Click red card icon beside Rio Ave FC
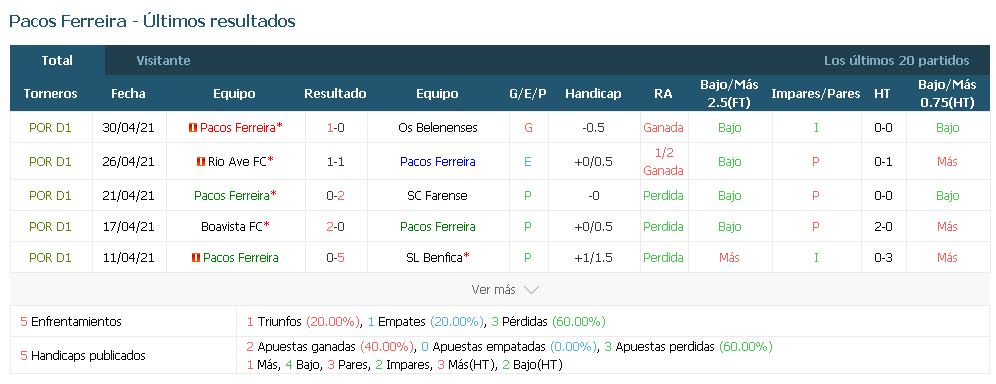Image resolution: width=996 pixels, height=384 pixels. (x=201, y=162)
